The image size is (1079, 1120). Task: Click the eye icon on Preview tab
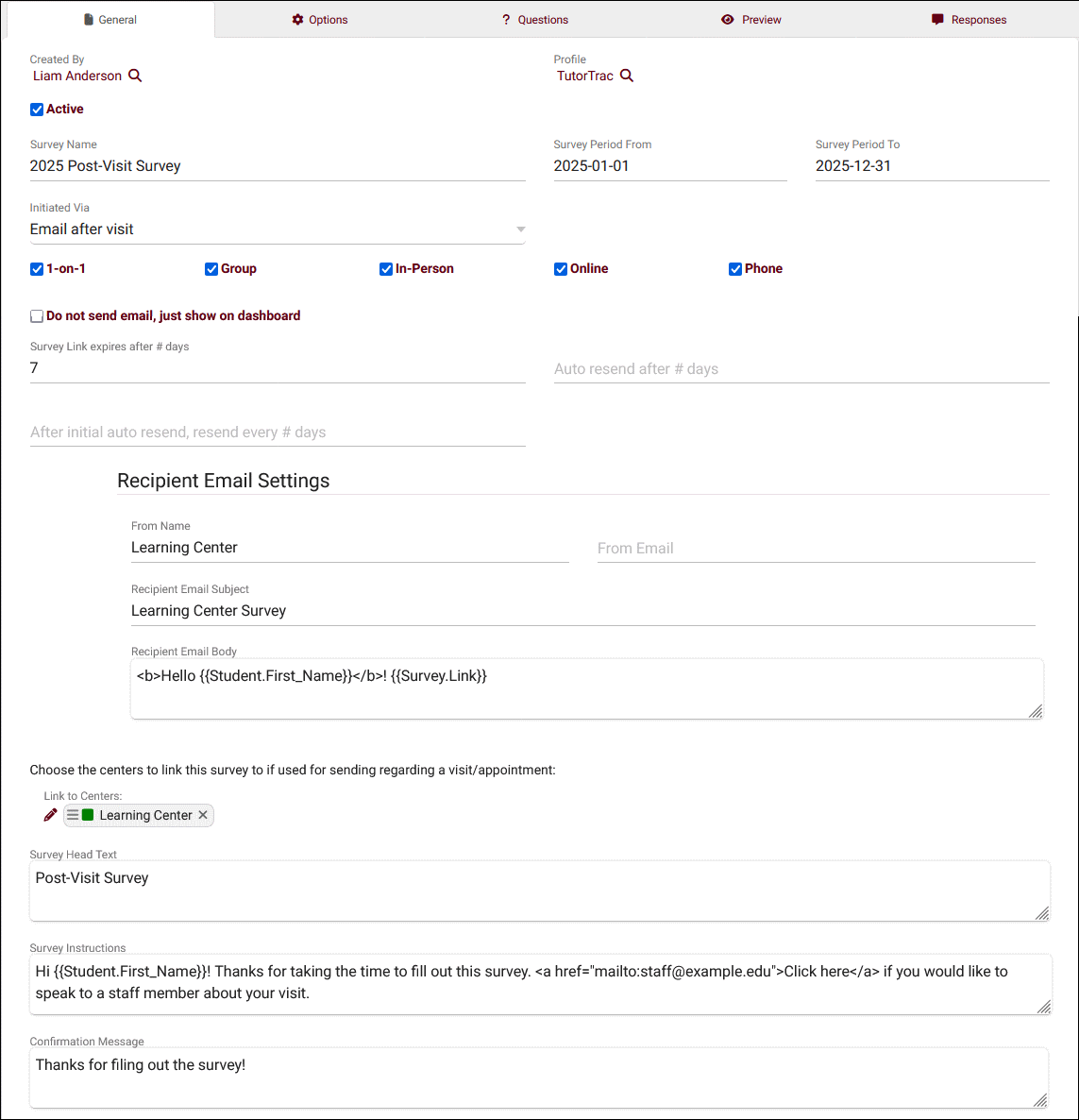click(727, 19)
